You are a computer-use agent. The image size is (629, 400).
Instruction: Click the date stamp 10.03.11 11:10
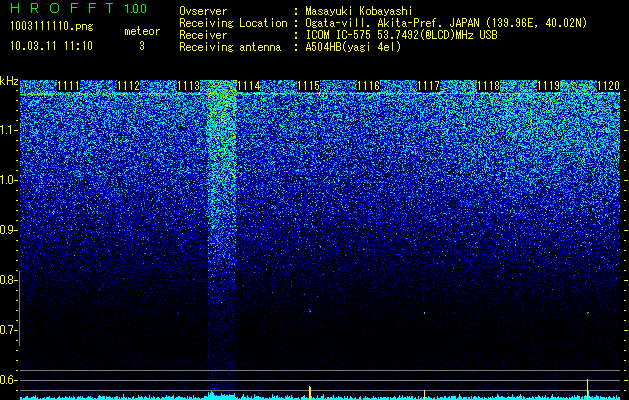(x=51, y=46)
